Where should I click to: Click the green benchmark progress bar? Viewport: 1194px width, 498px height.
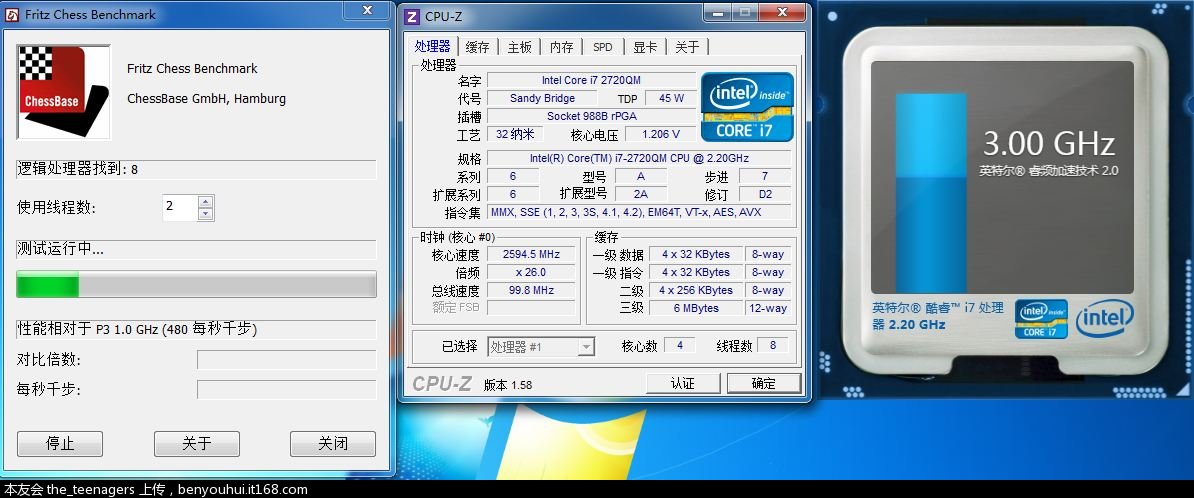point(196,284)
